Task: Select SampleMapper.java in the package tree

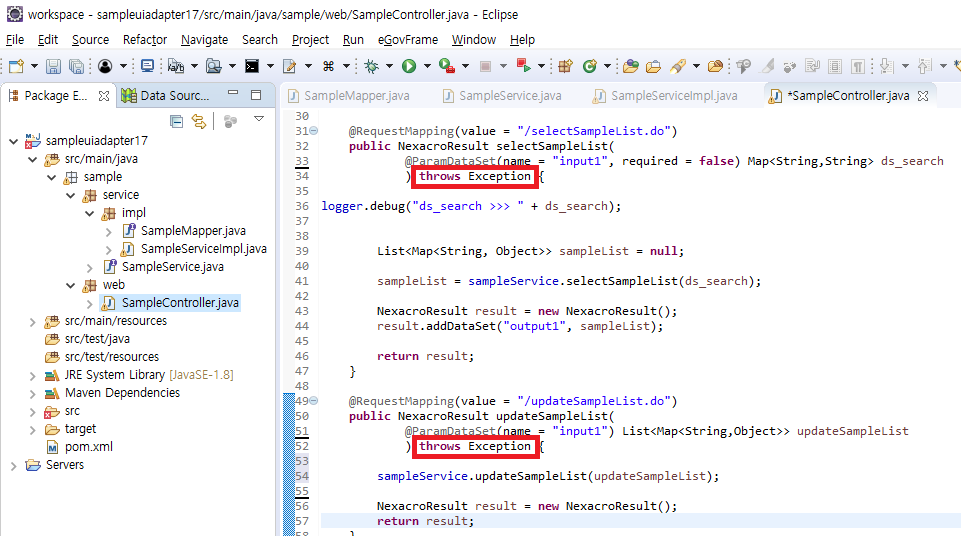Action: [193, 231]
